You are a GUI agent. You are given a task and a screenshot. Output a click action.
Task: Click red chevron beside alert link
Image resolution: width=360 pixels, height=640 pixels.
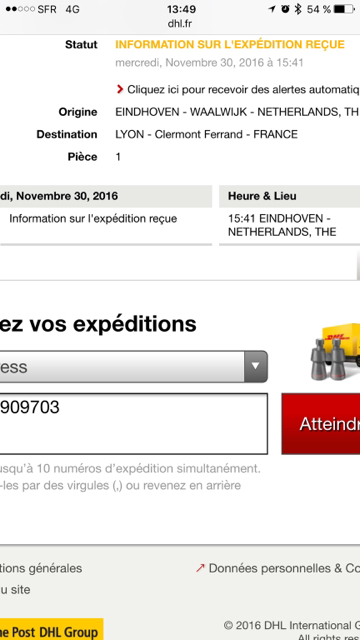click(x=120, y=89)
